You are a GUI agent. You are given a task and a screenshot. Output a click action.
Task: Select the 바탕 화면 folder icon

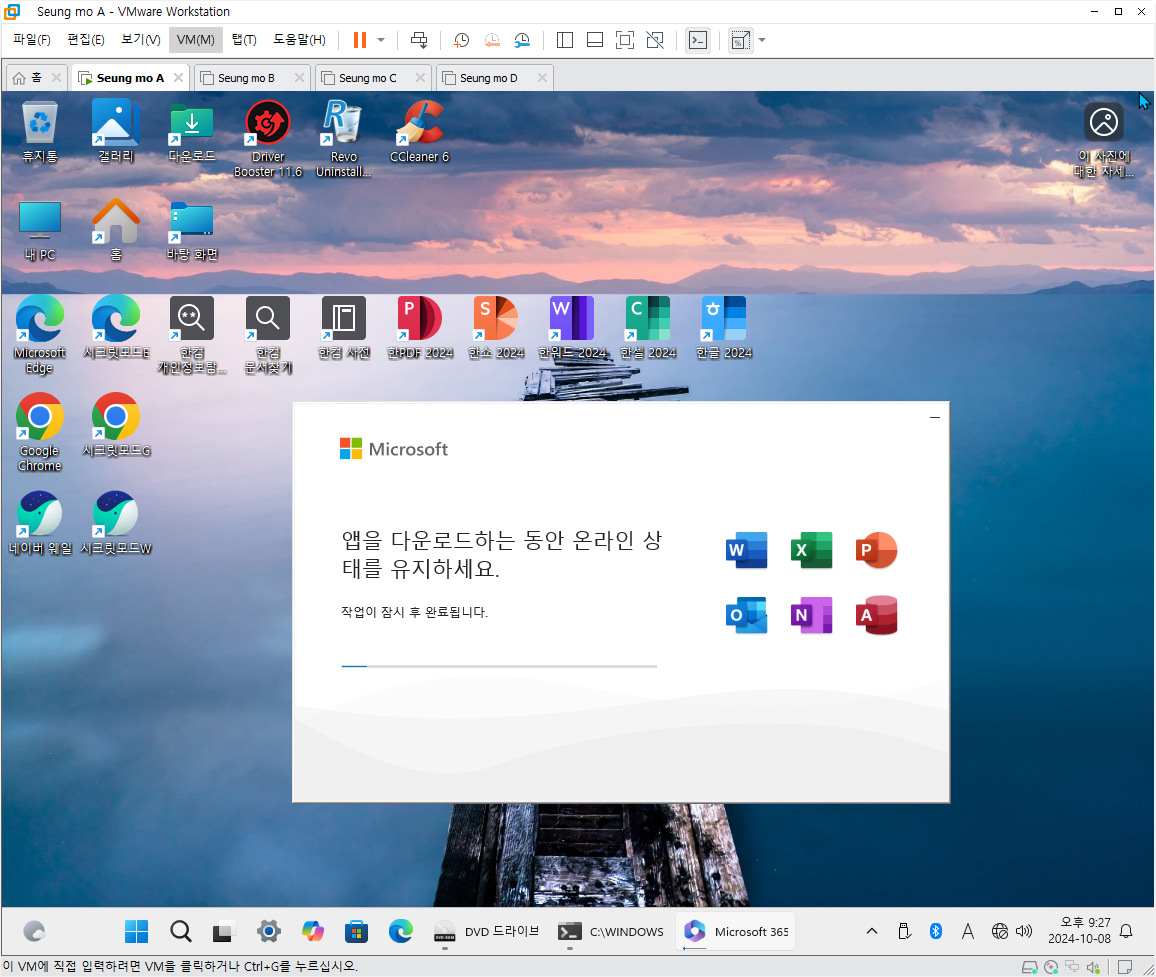click(192, 230)
